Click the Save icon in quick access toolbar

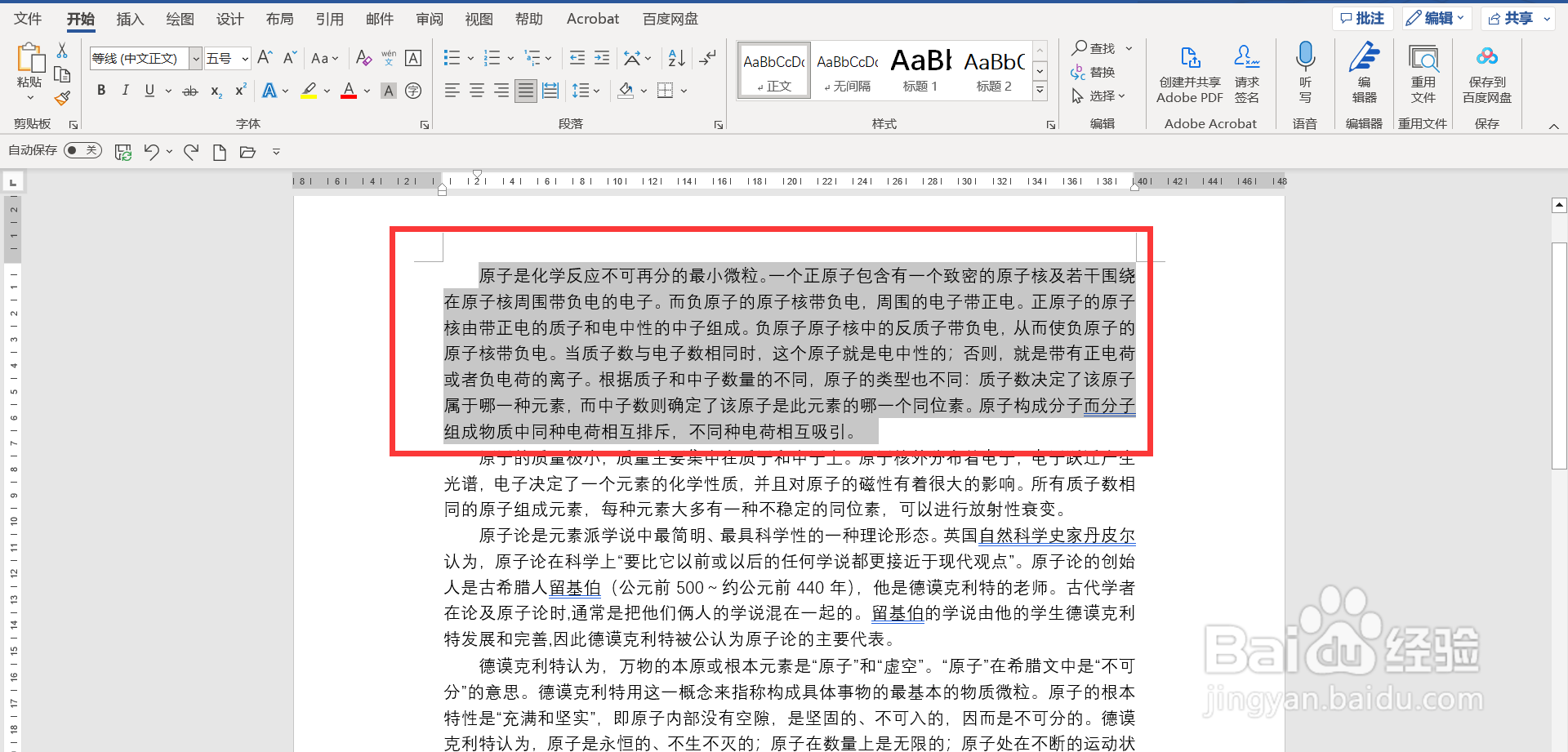[123, 152]
